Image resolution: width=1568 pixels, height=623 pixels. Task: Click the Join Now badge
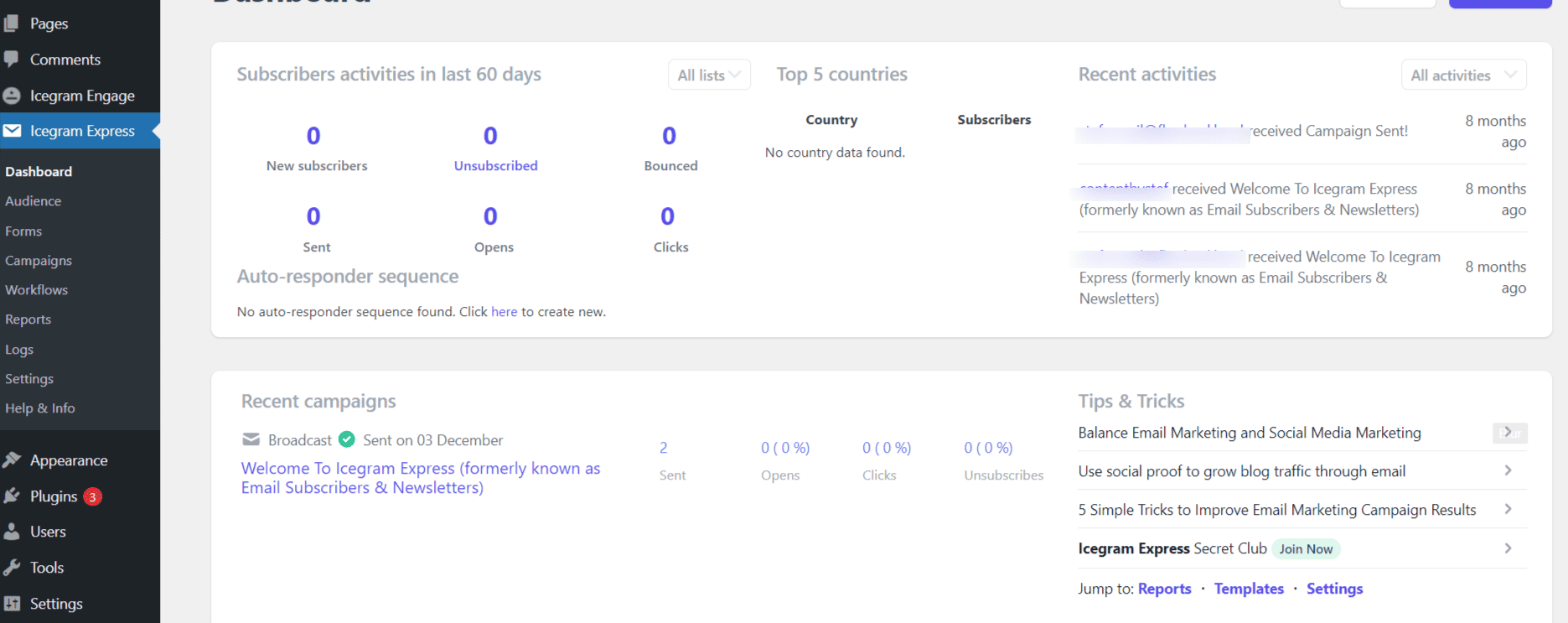click(x=1306, y=549)
